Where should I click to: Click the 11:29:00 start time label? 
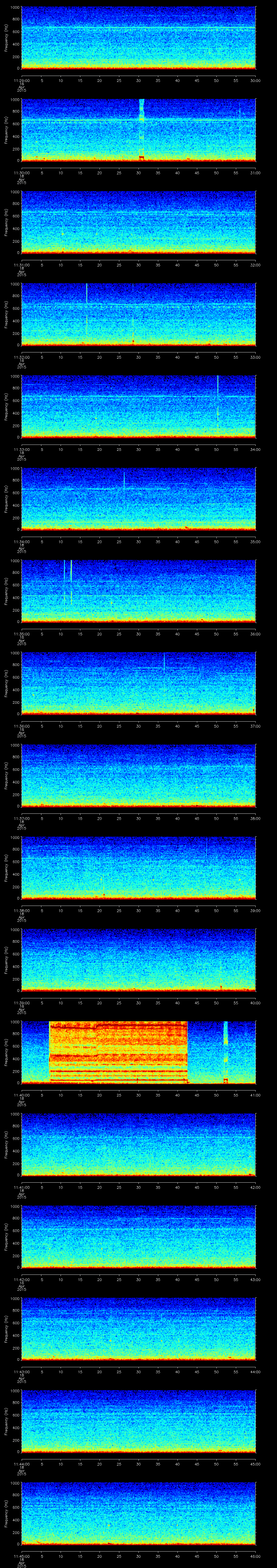tap(21, 80)
